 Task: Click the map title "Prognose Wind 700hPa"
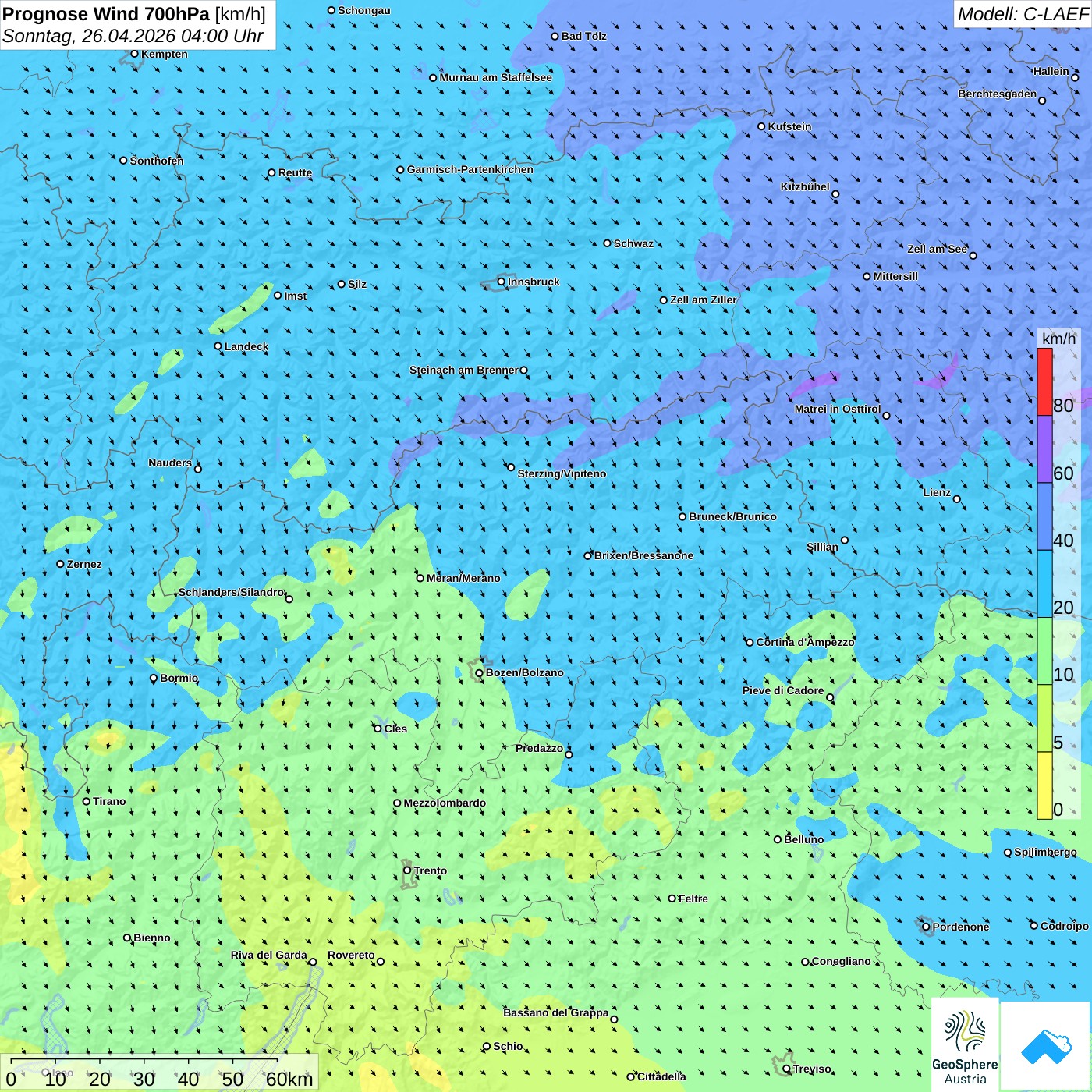click(x=106, y=14)
